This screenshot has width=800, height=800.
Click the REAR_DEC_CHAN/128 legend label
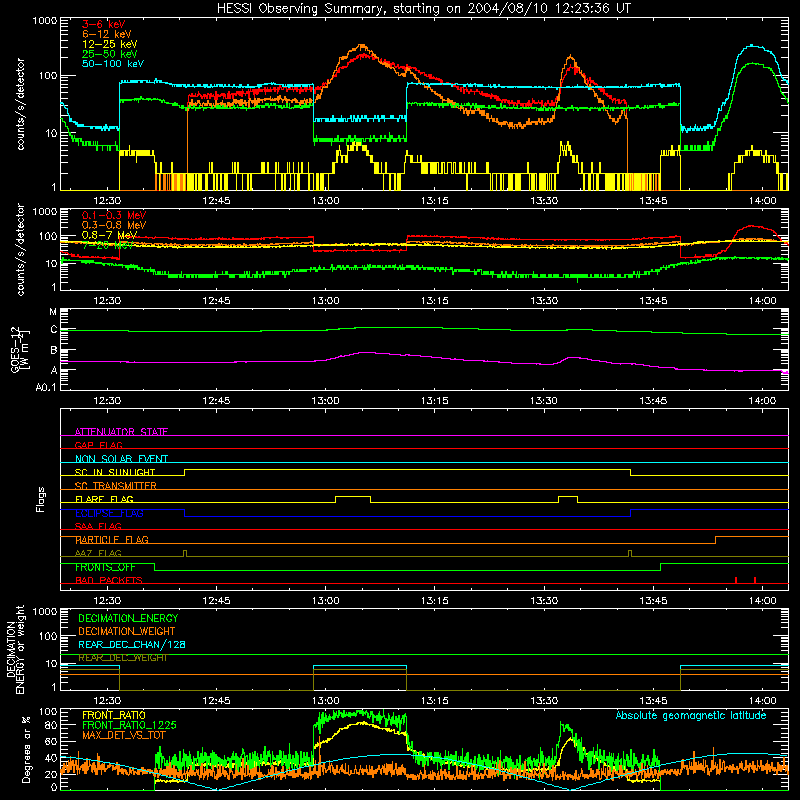[132, 644]
